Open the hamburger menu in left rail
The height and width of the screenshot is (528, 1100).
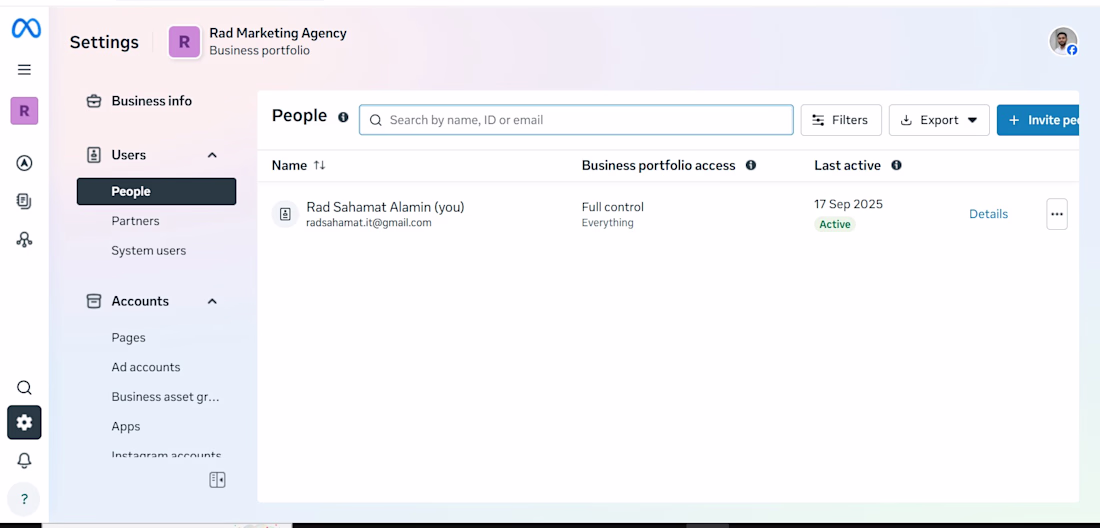[x=25, y=69]
